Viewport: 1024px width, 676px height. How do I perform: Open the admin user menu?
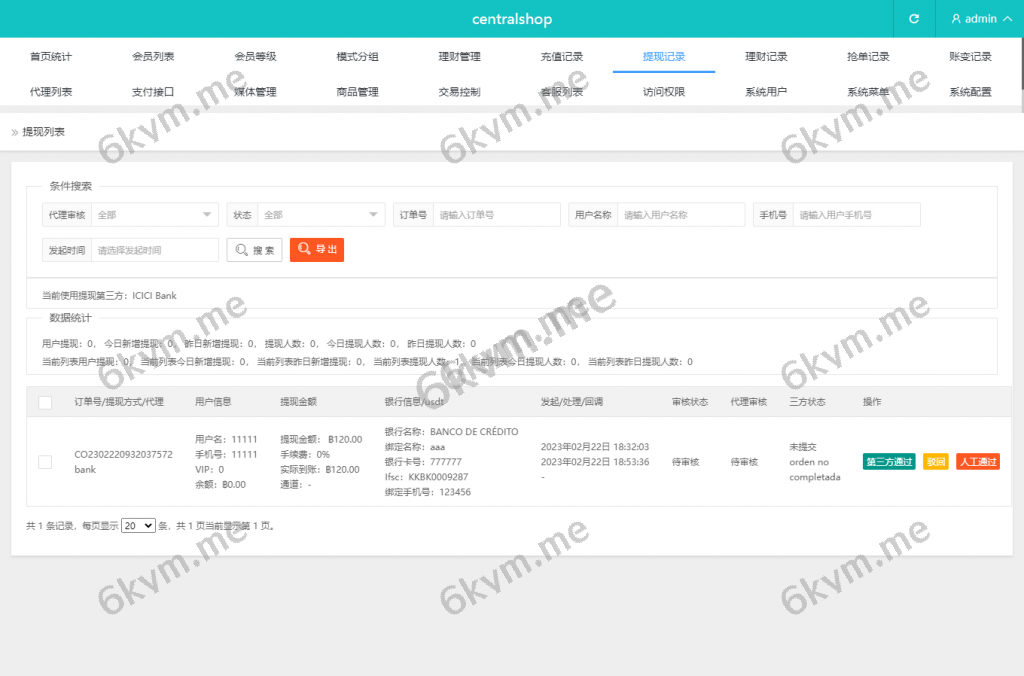coord(979,19)
